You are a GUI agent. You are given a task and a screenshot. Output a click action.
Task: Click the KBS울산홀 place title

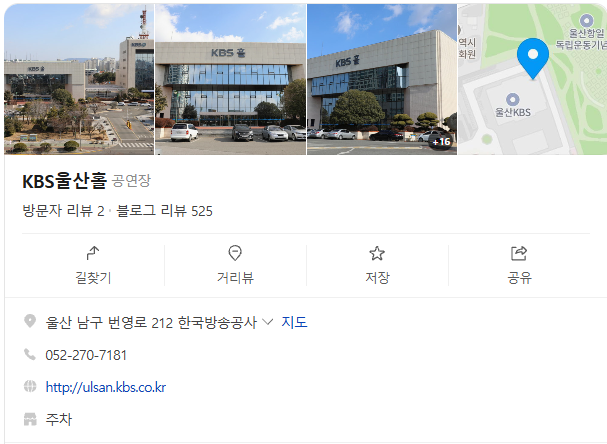click(x=64, y=181)
